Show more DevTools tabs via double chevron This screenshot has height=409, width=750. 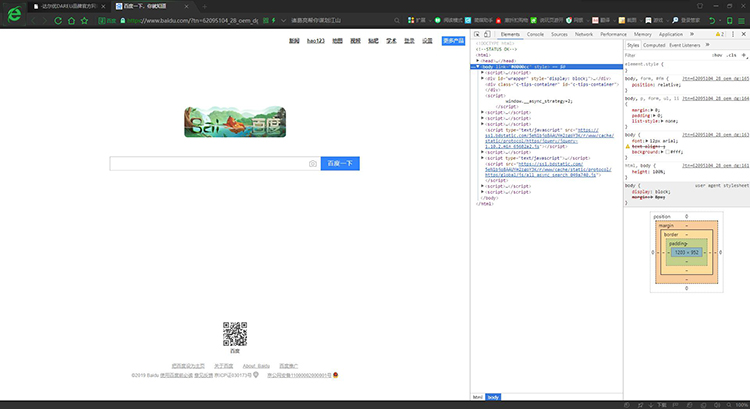coord(692,34)
